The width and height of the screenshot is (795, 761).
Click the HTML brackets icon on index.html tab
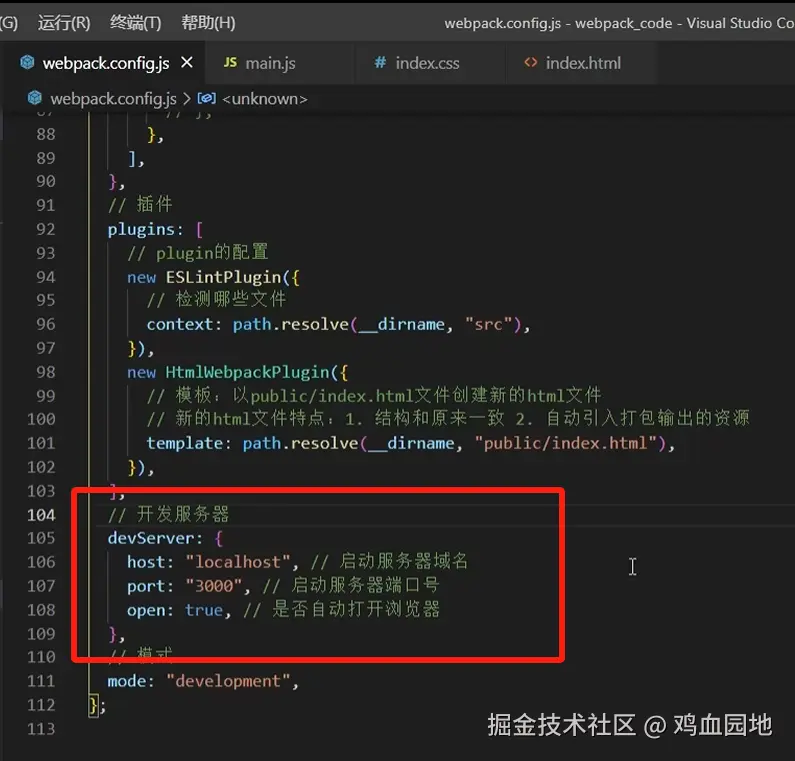[x=530, y=62]
